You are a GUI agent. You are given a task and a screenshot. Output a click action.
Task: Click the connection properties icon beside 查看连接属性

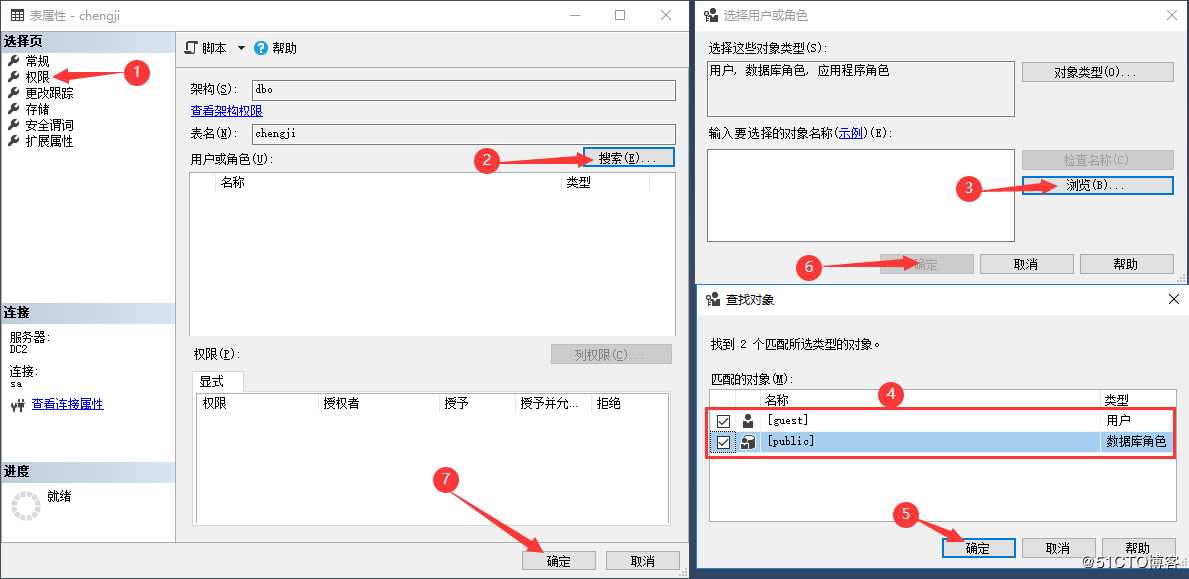click(17, 405)
